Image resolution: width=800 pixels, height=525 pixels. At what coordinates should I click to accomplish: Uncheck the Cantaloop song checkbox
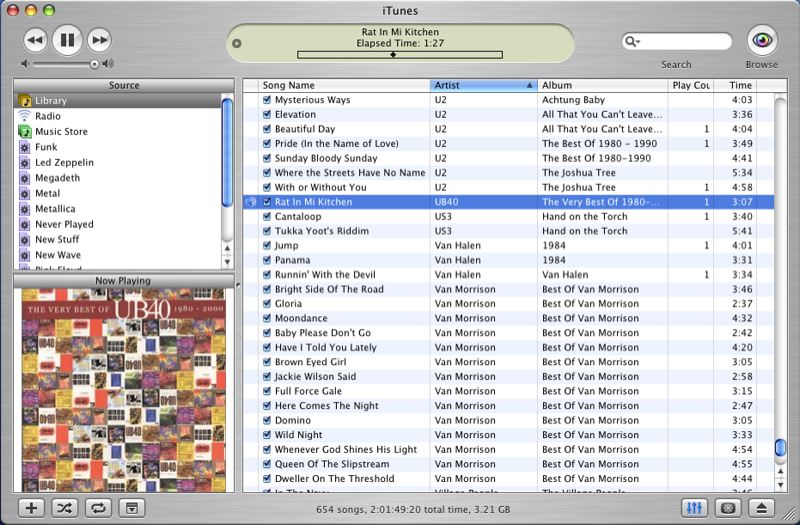coord(267,216)
